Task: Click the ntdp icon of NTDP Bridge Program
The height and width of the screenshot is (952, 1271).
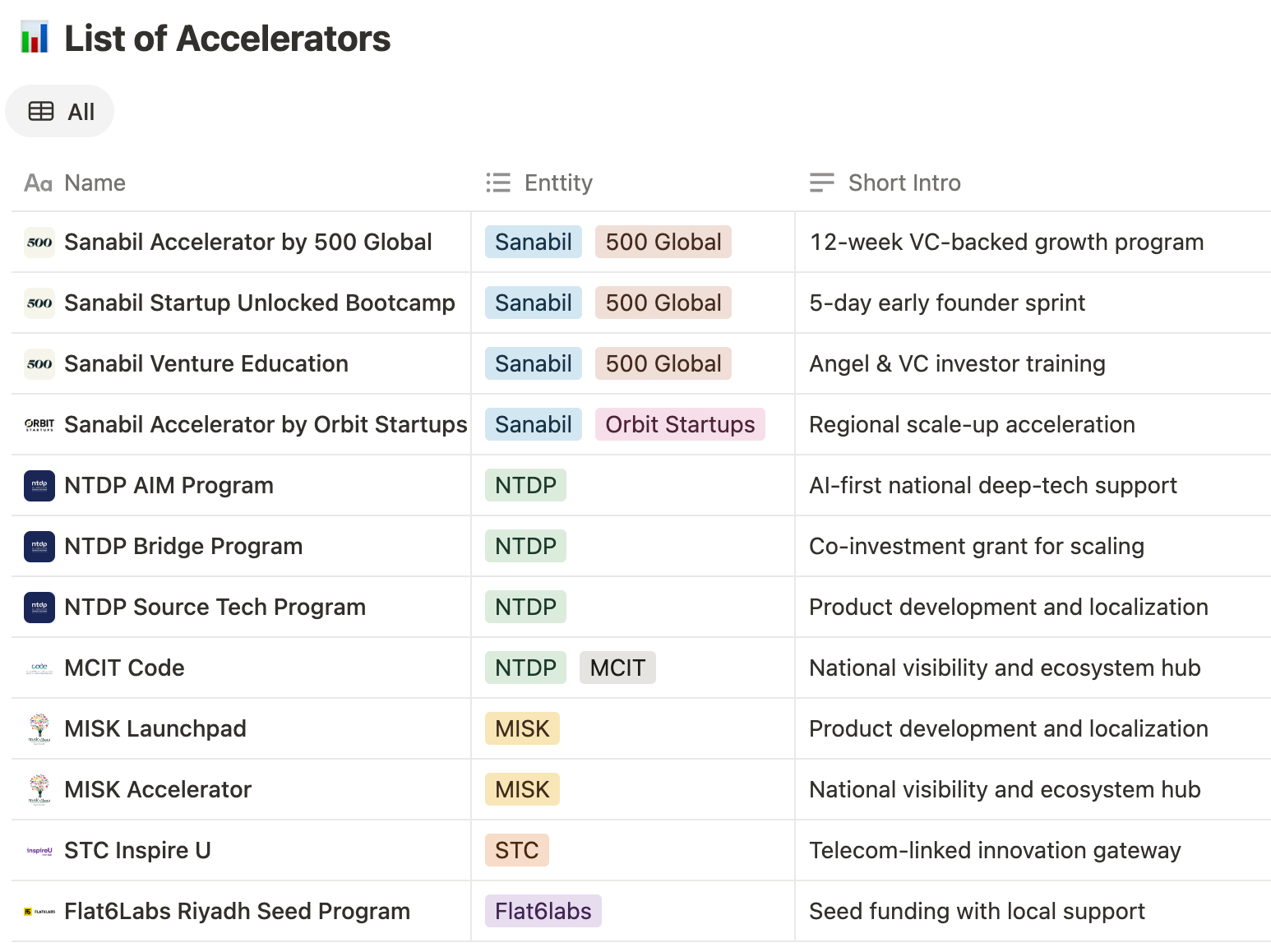Action: tap(39, 547)
